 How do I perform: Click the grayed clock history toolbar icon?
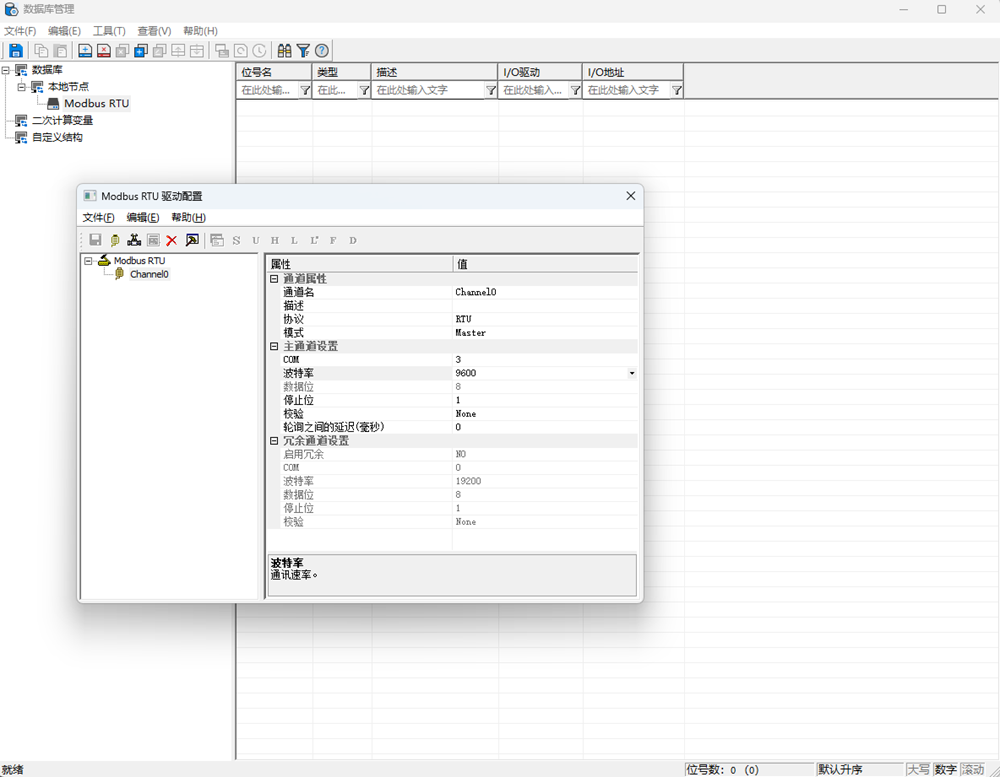[260, 50]
